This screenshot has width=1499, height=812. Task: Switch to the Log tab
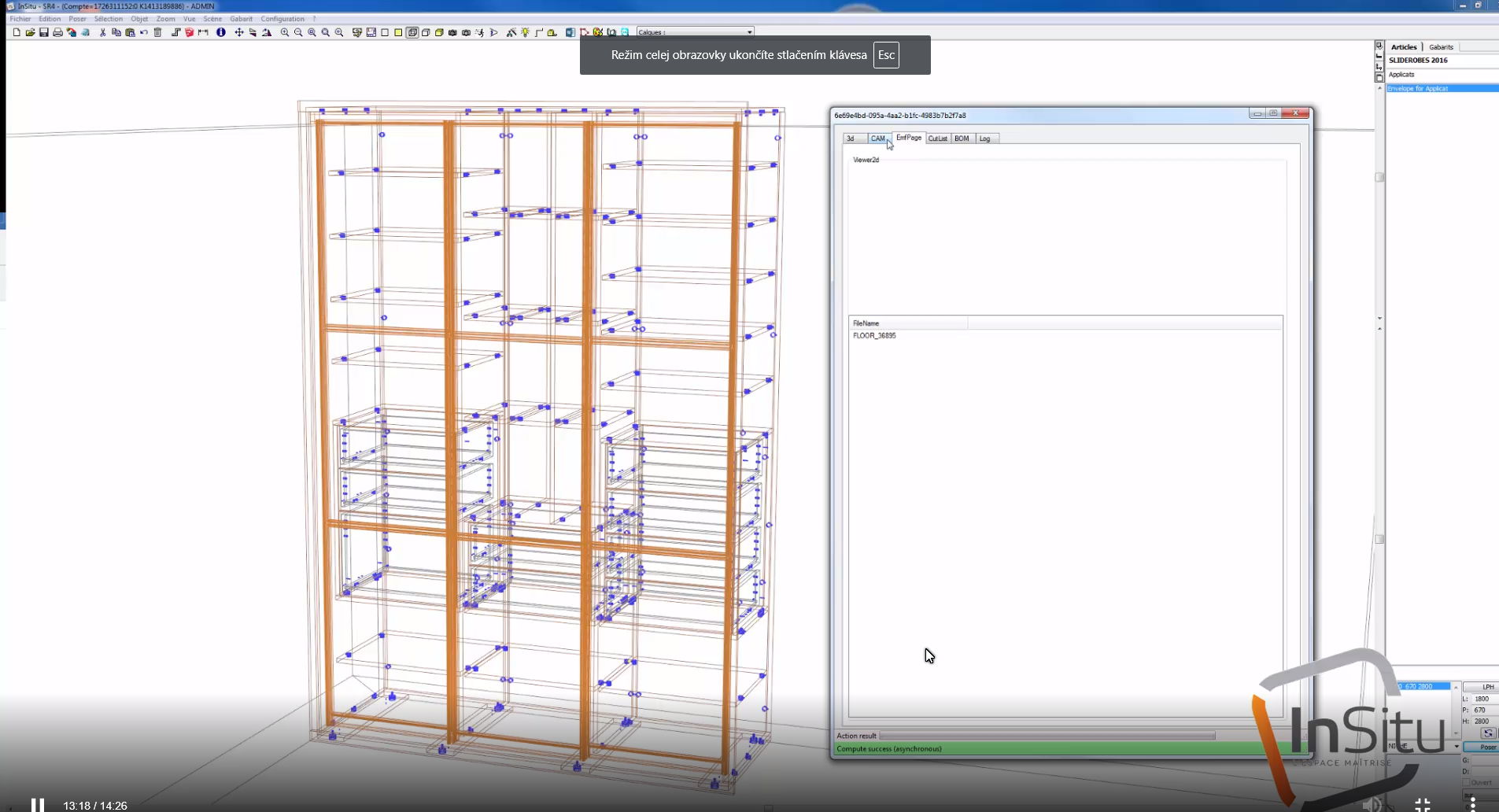tap(986, 138)
